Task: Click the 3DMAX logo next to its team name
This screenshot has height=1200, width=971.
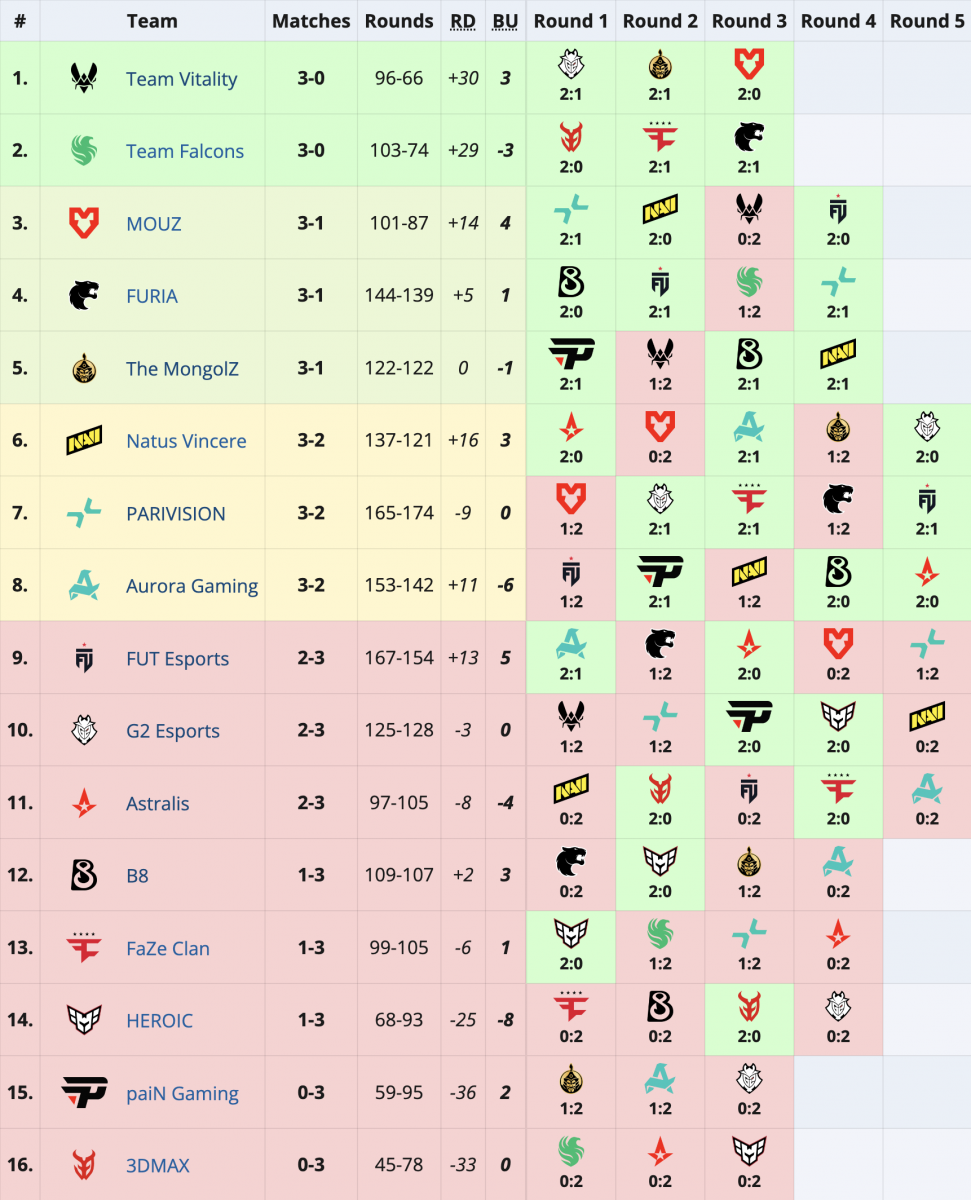Action: pyautogui.click(x=84, y=1165)
